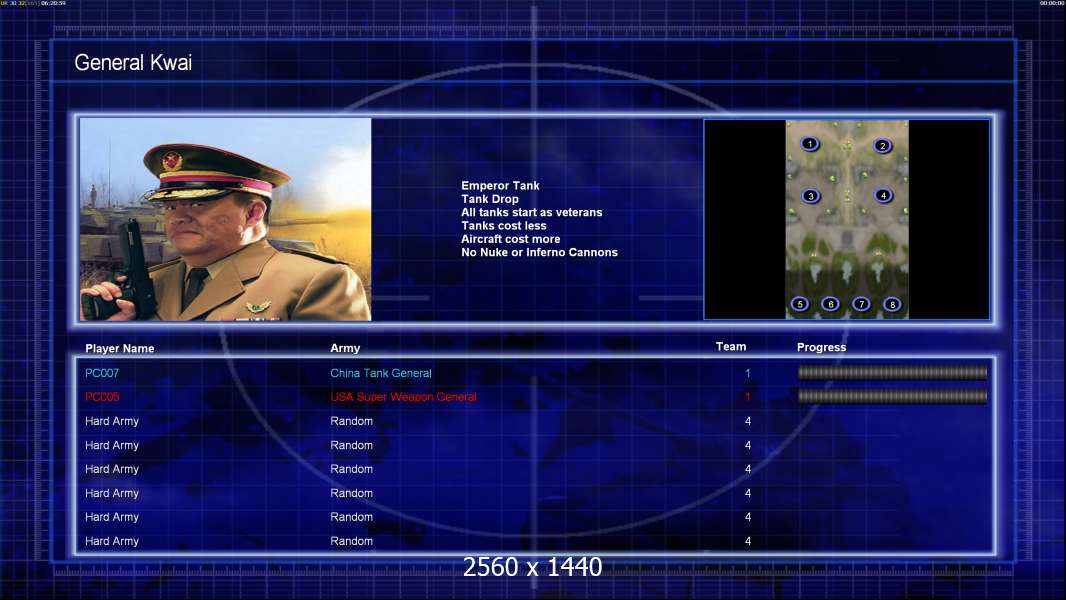1066x600 pixels.
Task: Click the Army column header
Action: coord(345,348)
